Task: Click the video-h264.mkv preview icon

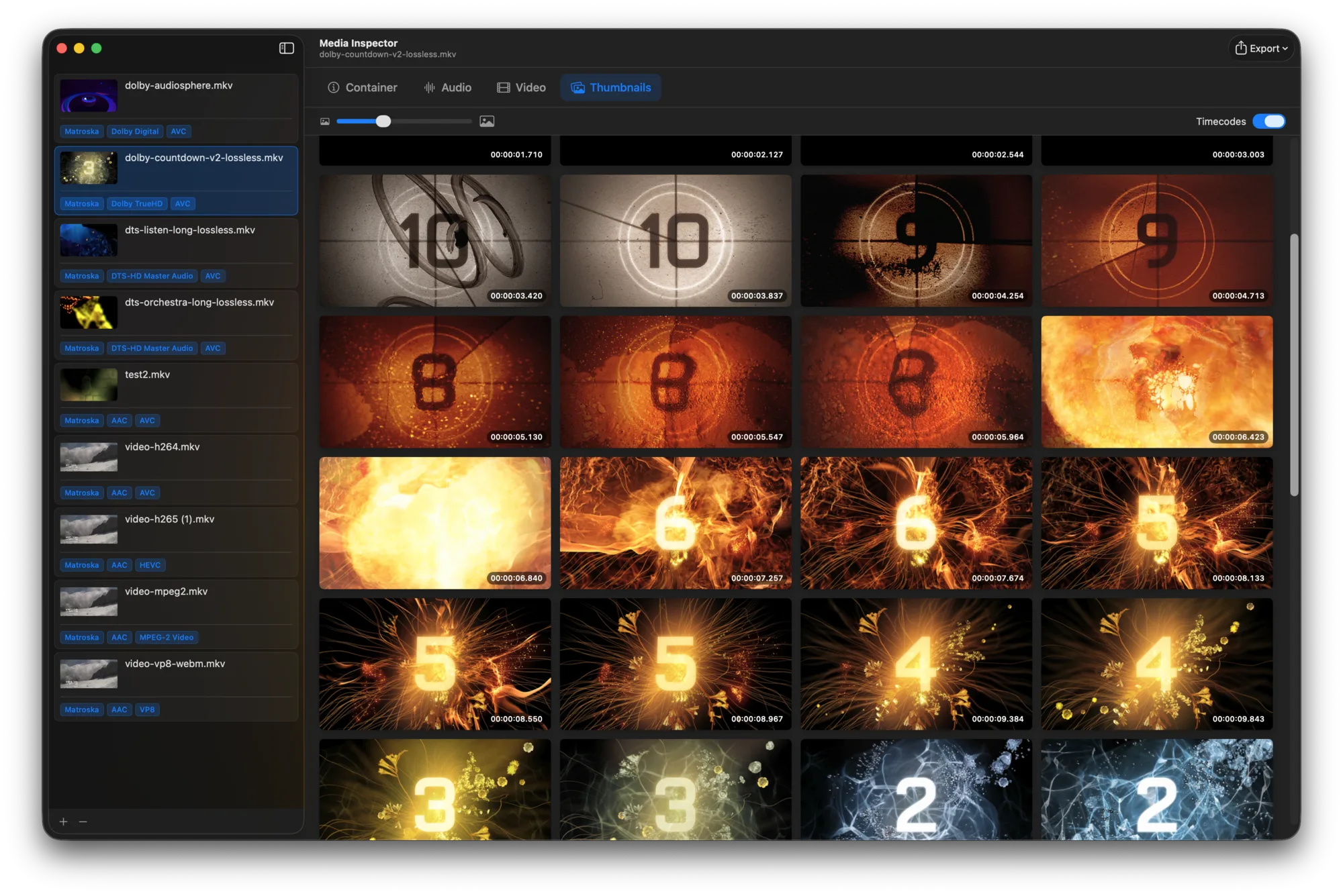Action: [x=89, y=456]
